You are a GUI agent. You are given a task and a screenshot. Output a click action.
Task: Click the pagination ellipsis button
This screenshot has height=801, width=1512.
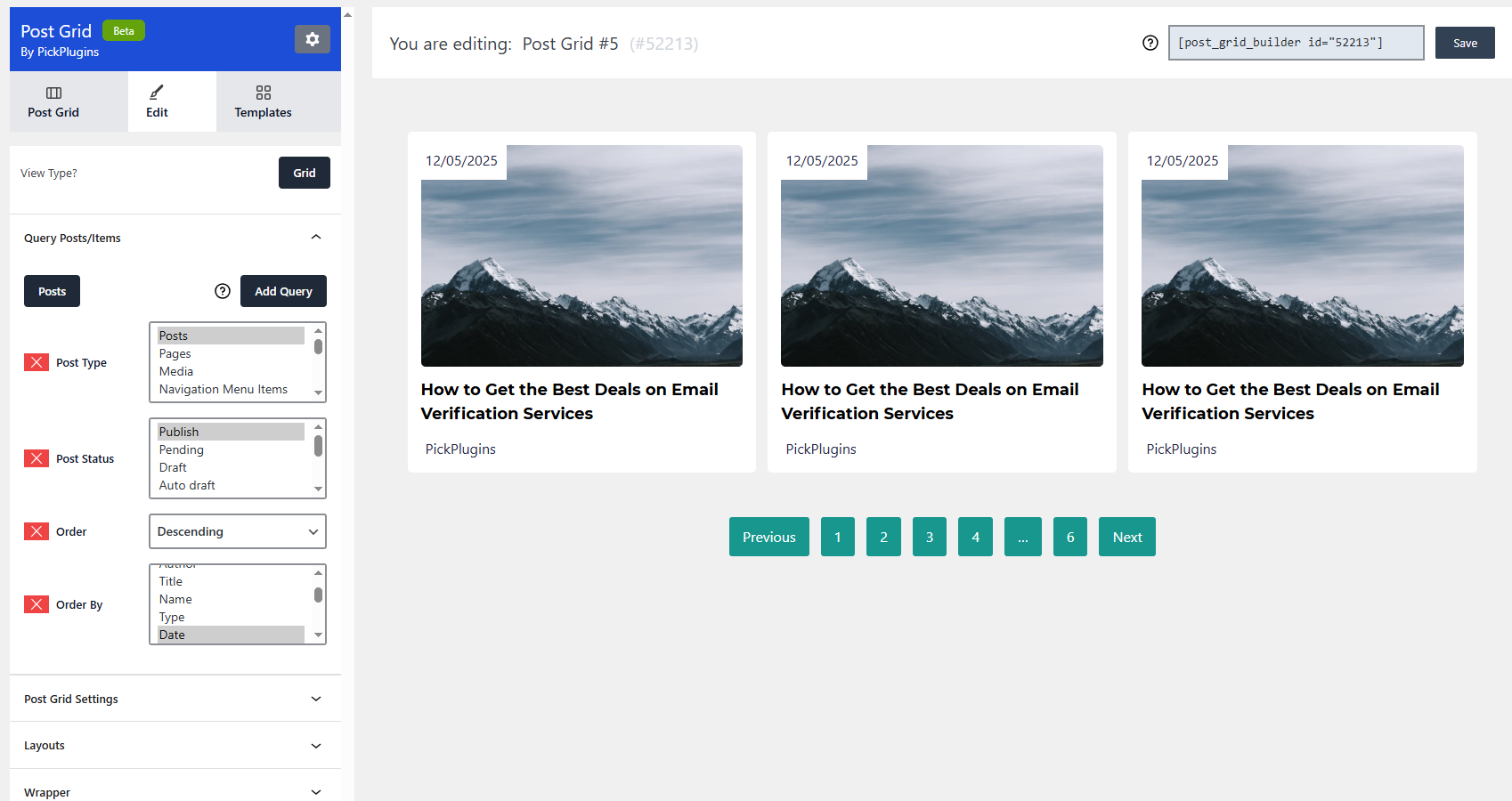click(1023, 537)
